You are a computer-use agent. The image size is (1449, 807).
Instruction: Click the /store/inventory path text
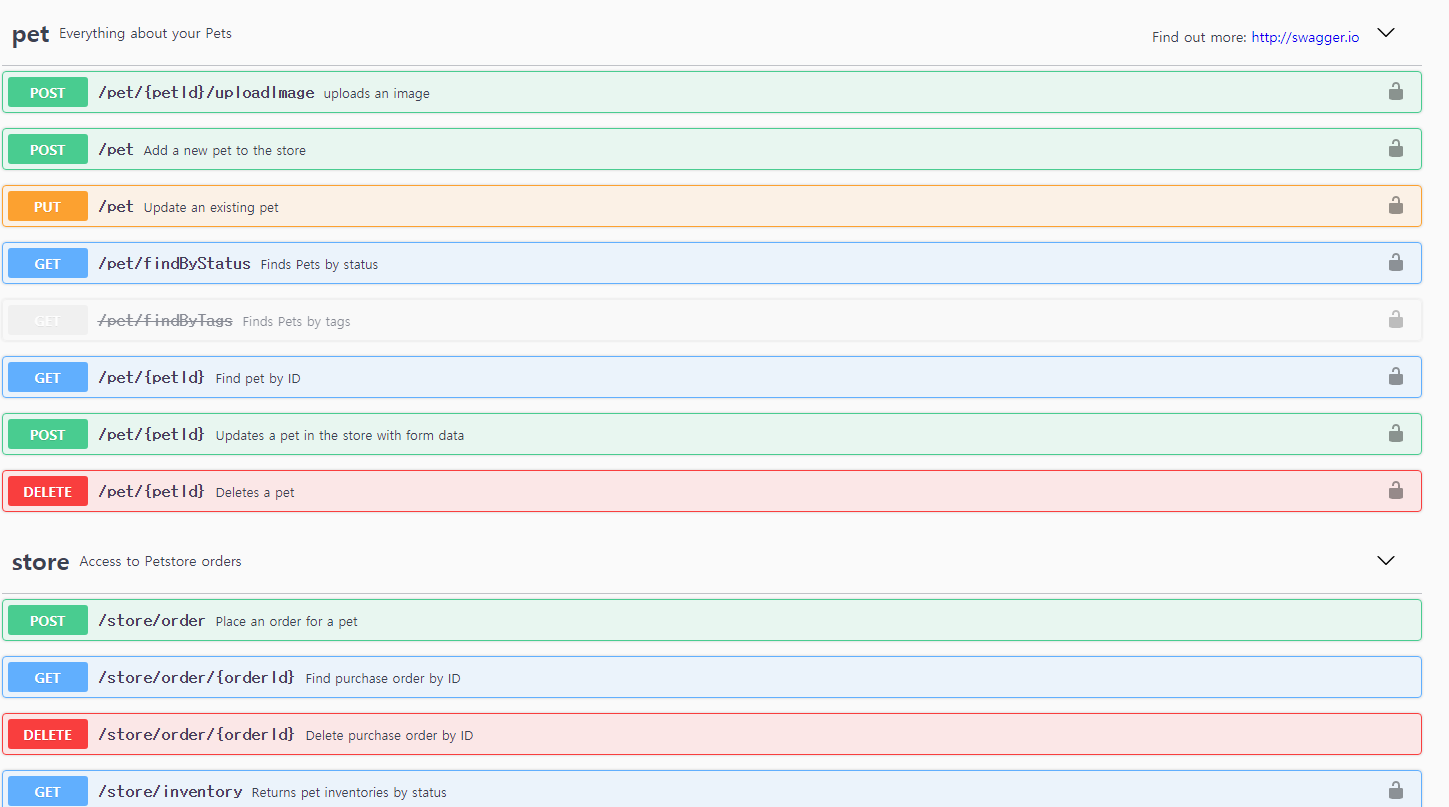click(170, 791)
